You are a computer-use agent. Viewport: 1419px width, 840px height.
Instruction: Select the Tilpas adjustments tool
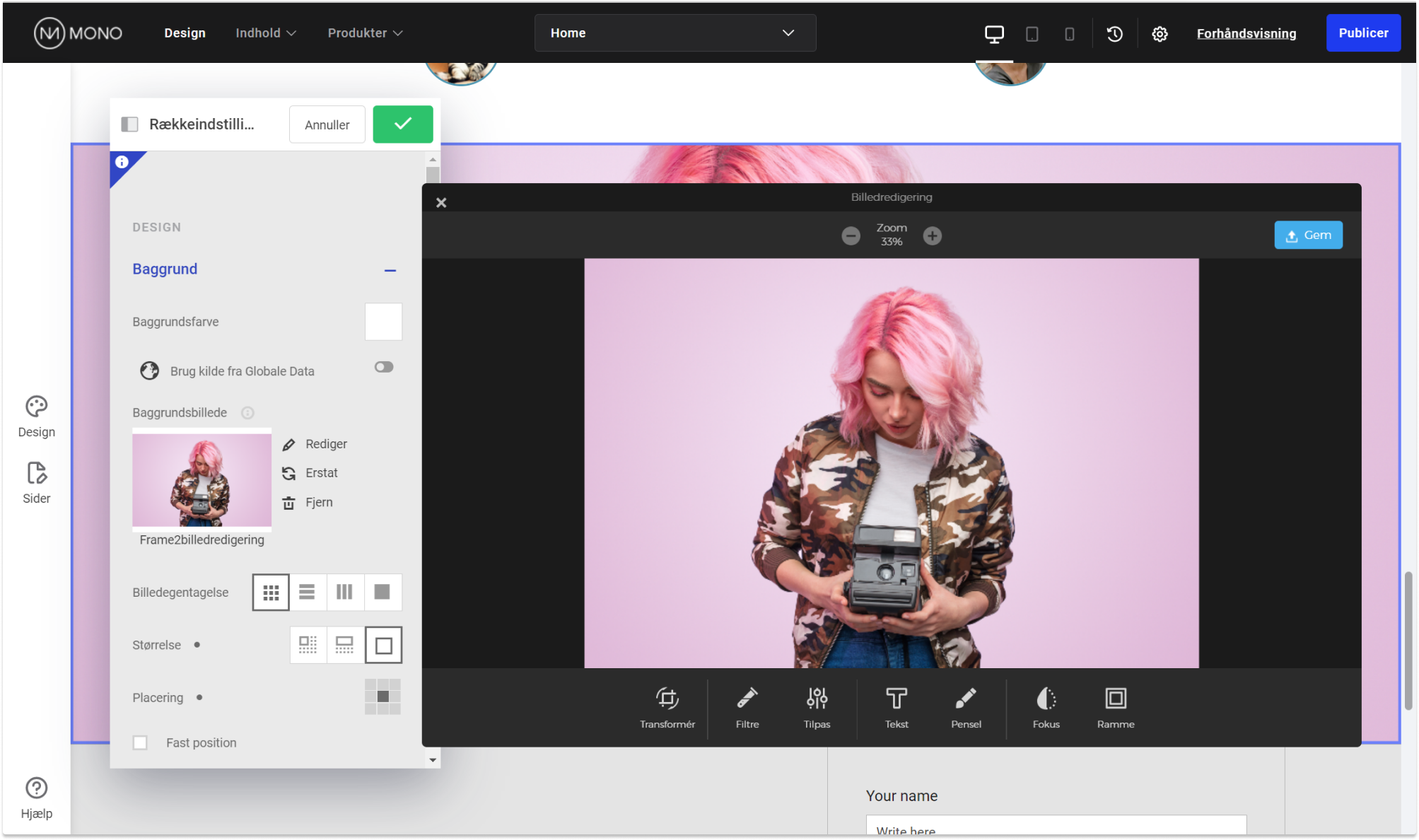coord(817,707)
